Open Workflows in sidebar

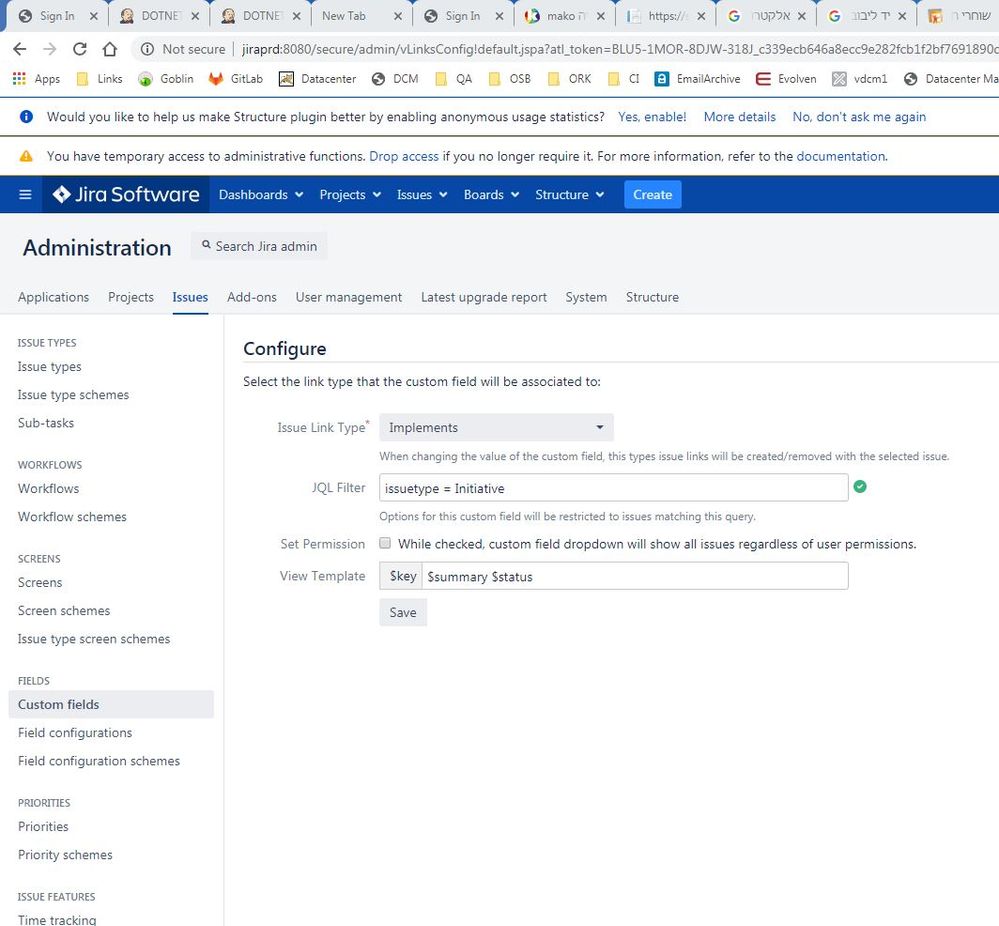pos(48,488)
